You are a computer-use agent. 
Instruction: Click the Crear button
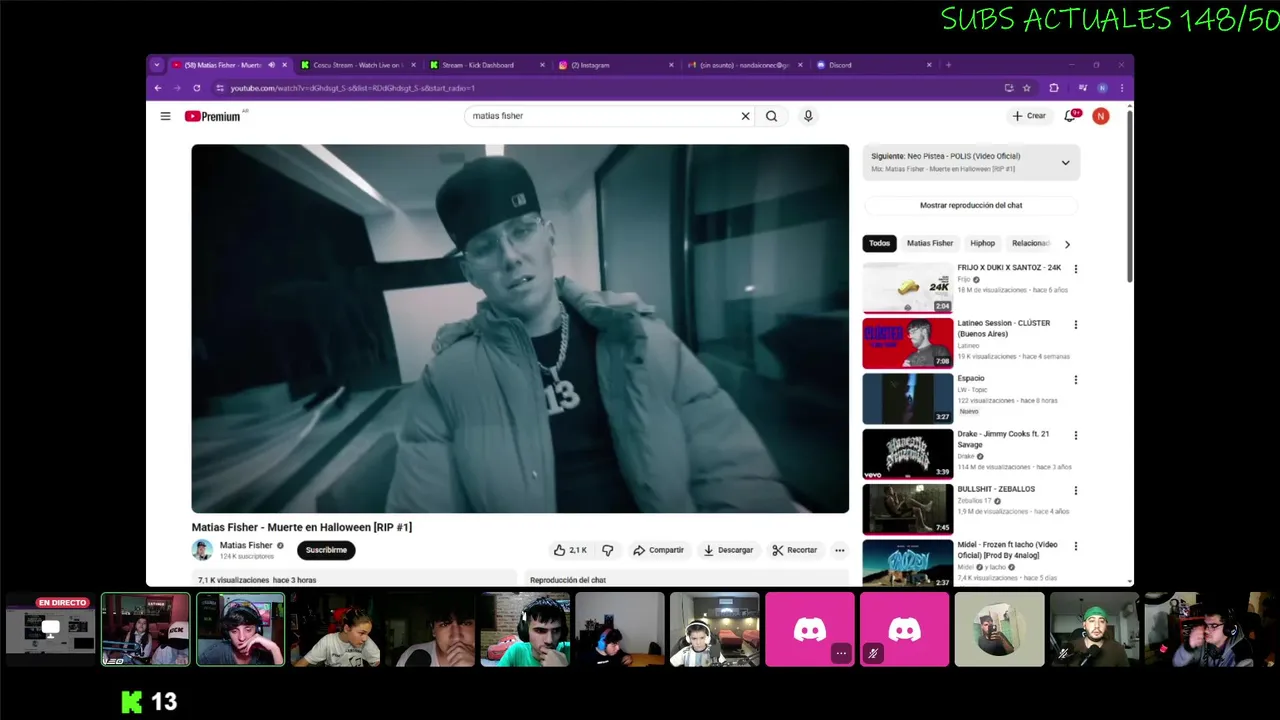tap(1029, 116)
